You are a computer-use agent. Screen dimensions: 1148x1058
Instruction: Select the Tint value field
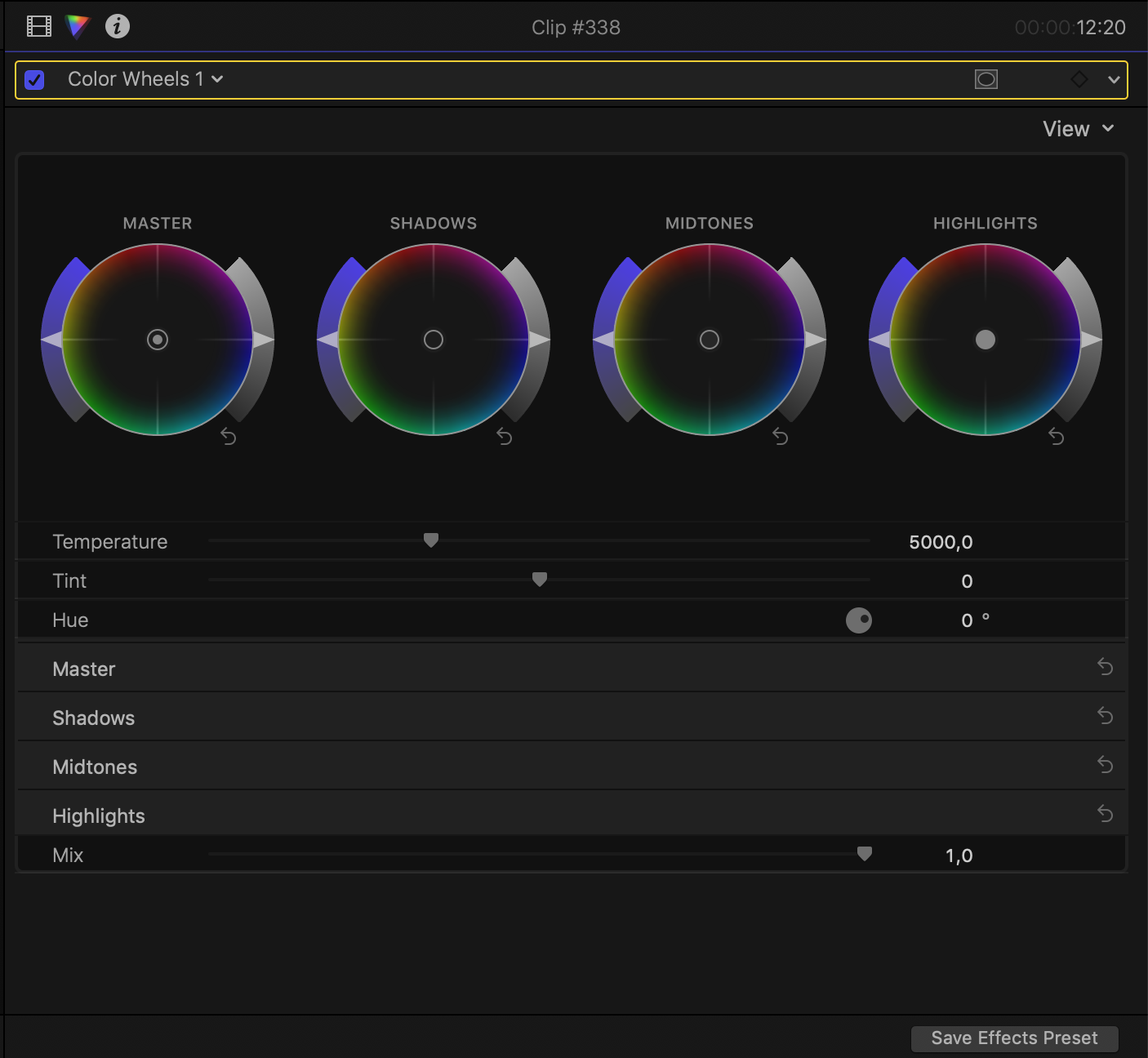tap(967, 581)
